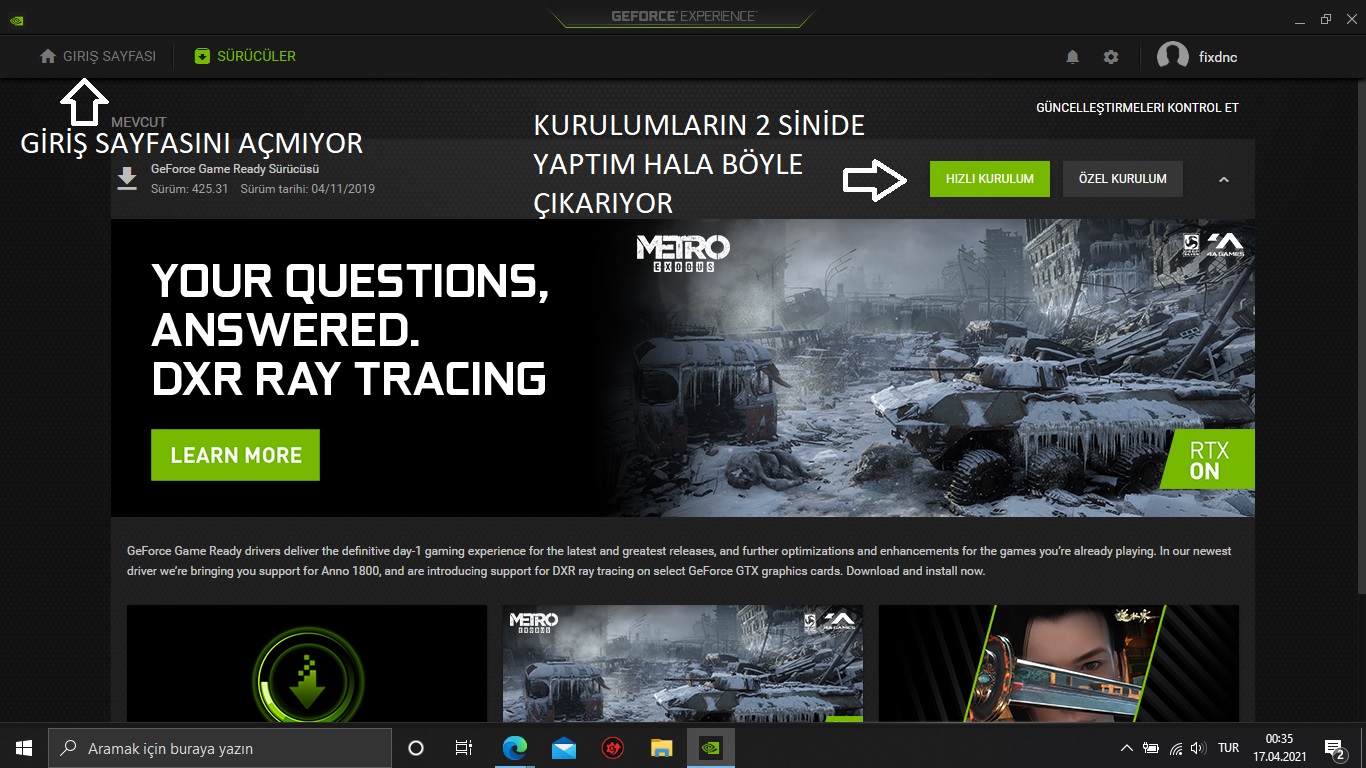
Task: Open Cortana circle on taskbar
Action: click(x=416, y=748)
